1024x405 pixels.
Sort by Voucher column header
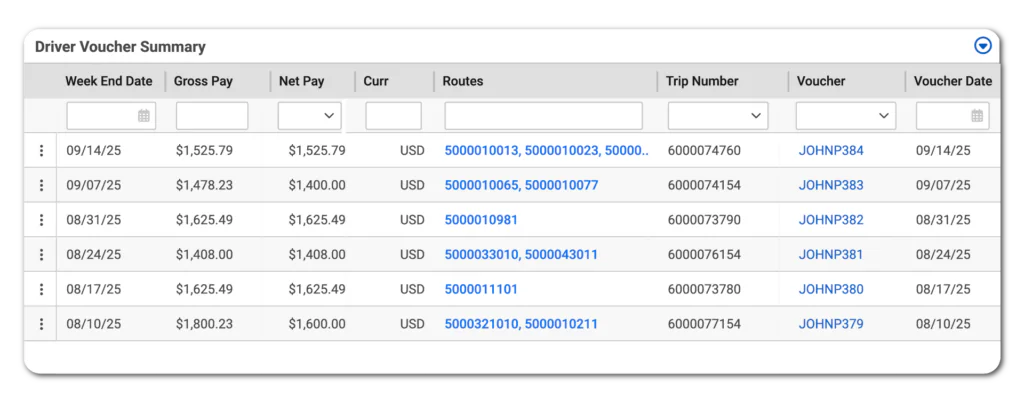tap(821, 82)
